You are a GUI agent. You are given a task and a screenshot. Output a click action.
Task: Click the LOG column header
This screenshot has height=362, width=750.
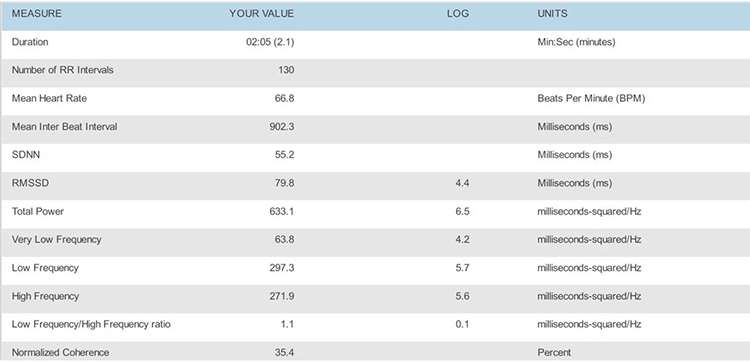[458, 14]
